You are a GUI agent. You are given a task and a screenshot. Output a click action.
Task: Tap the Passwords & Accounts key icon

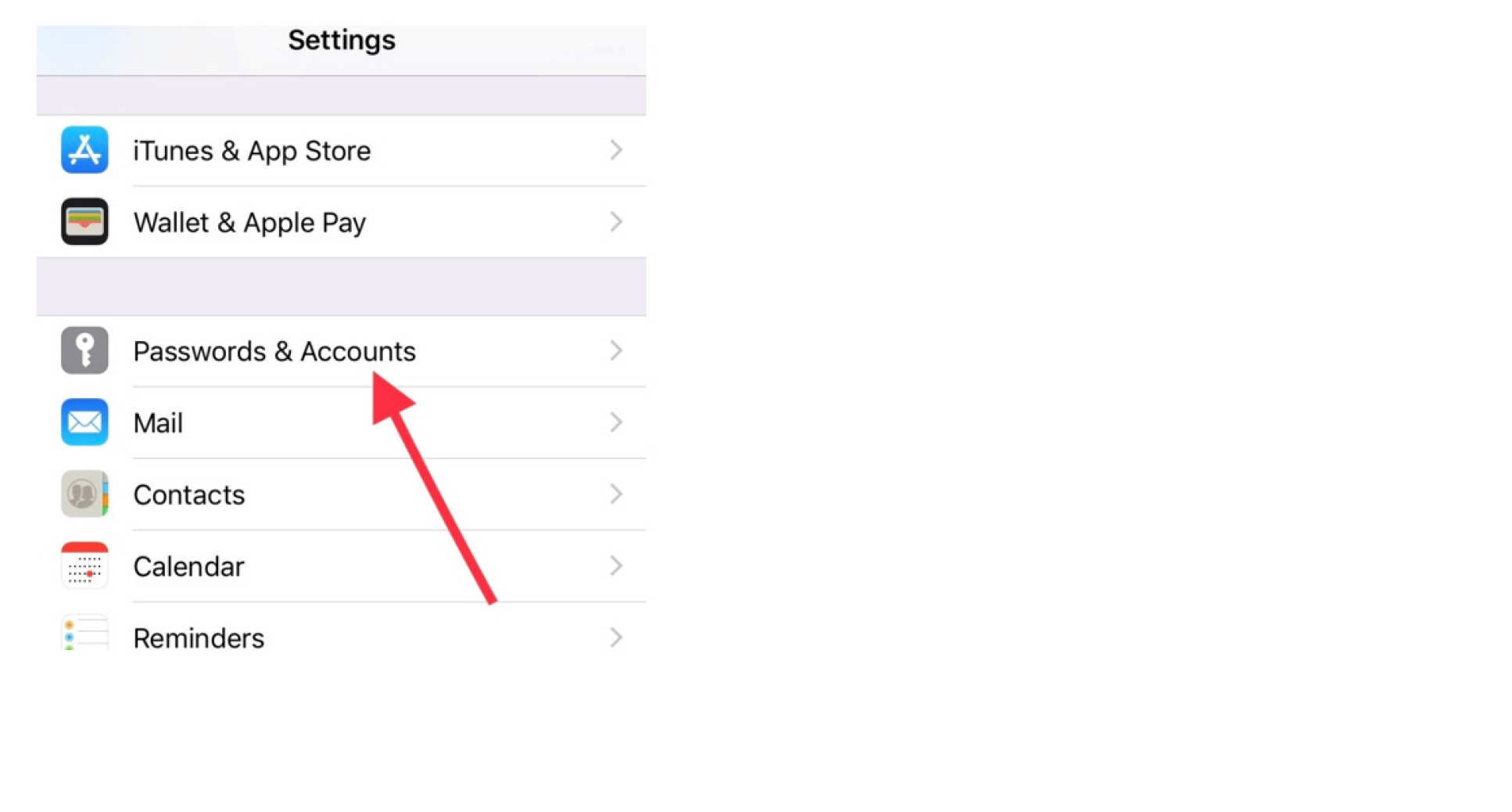tap(84, 350)
